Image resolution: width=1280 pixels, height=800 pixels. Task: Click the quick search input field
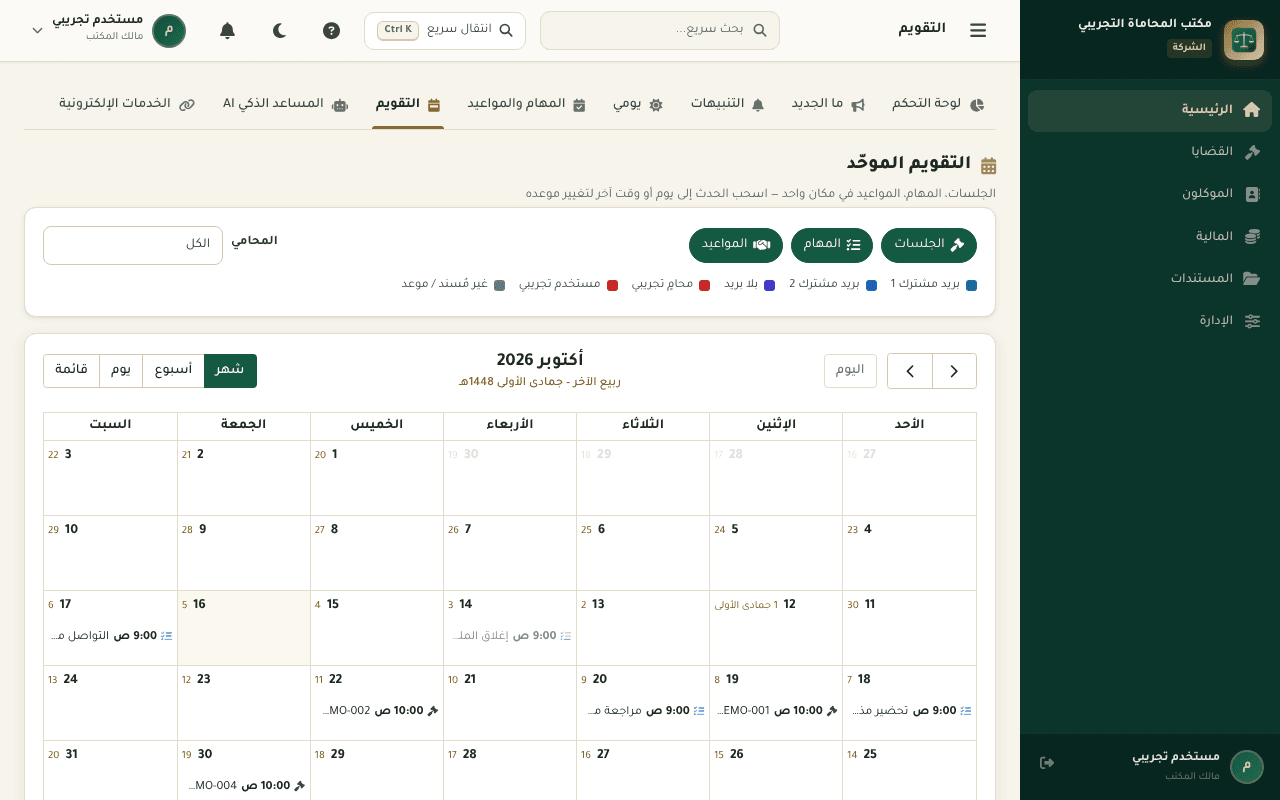tap(660, 30)
